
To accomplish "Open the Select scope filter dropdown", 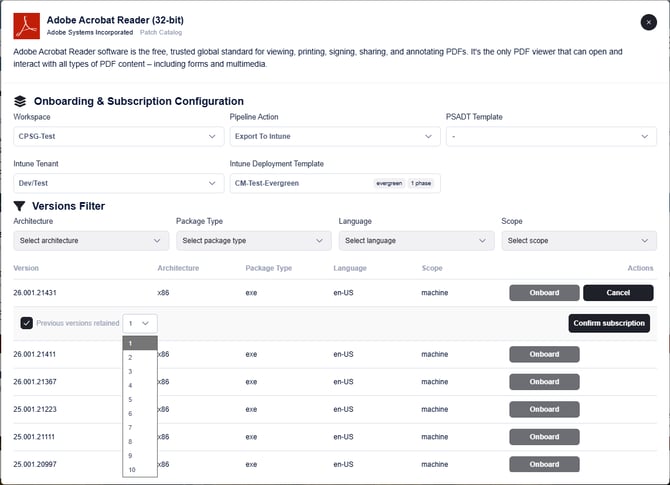I will [x=579, y=241].
